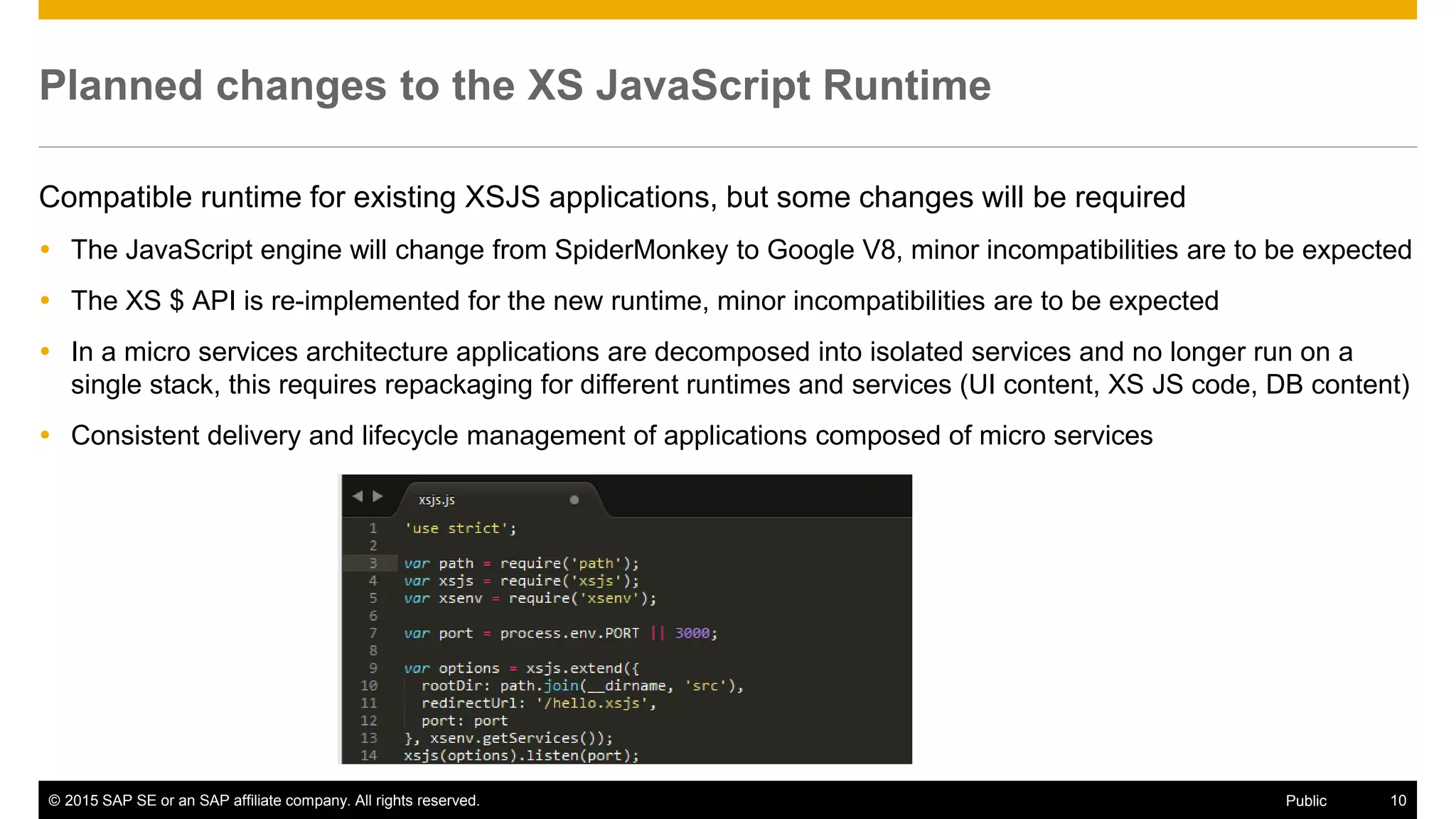Click the micro services architecture bullet
This screenshot has width=1456, height=819.
tap(740, 368)
